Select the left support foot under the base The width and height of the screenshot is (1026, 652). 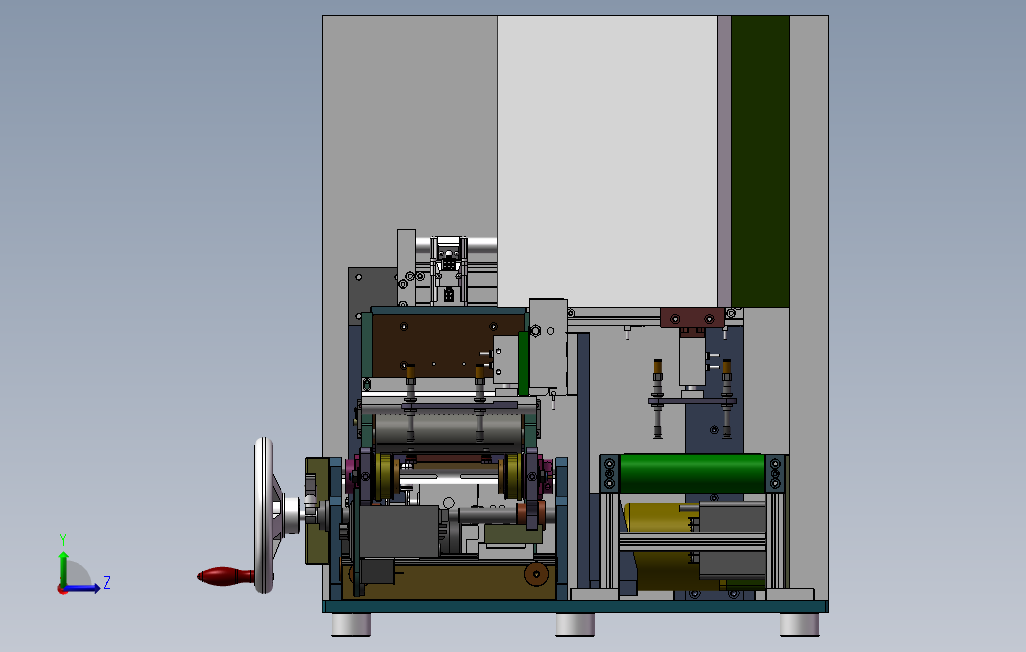click(351, 624)
